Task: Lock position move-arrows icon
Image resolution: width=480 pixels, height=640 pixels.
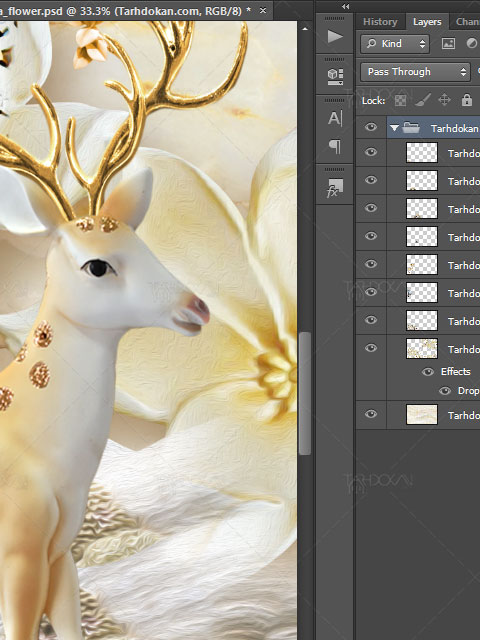Action: pos(444,100)
